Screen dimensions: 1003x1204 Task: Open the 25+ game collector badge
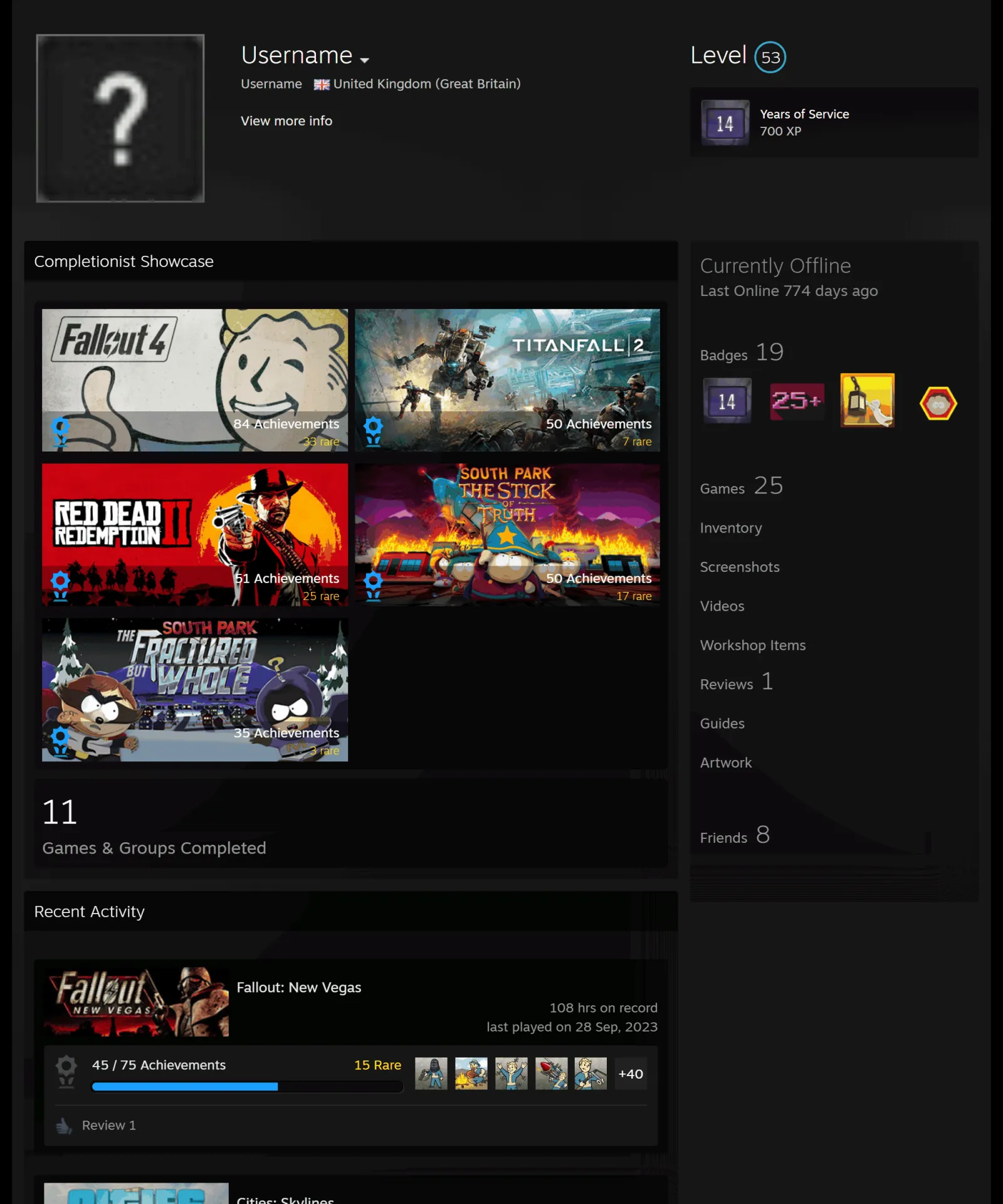797,401
